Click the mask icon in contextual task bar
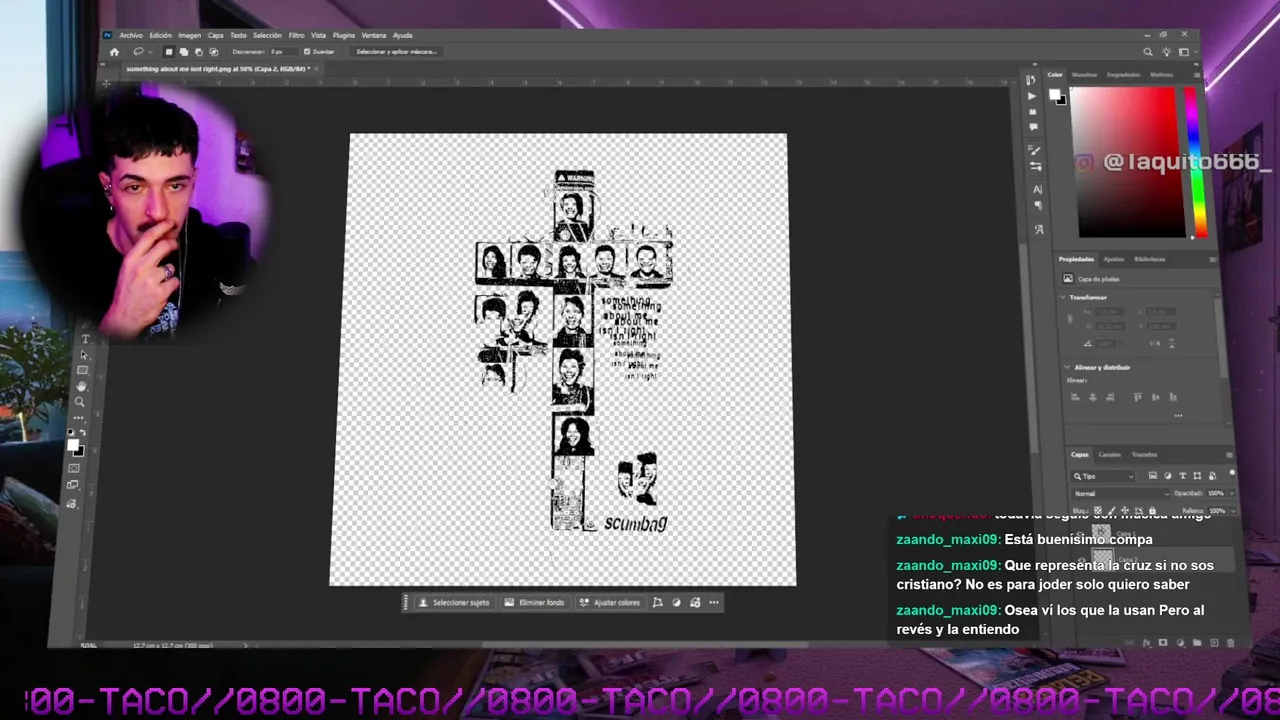The width and height of the screenshot is (1280, 720). coord(657,602)
